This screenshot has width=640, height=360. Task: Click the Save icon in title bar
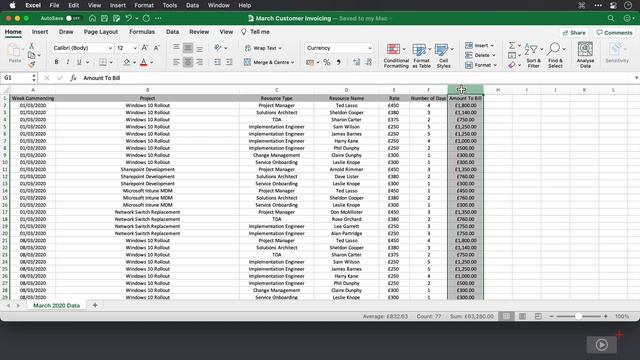point(104,18)
